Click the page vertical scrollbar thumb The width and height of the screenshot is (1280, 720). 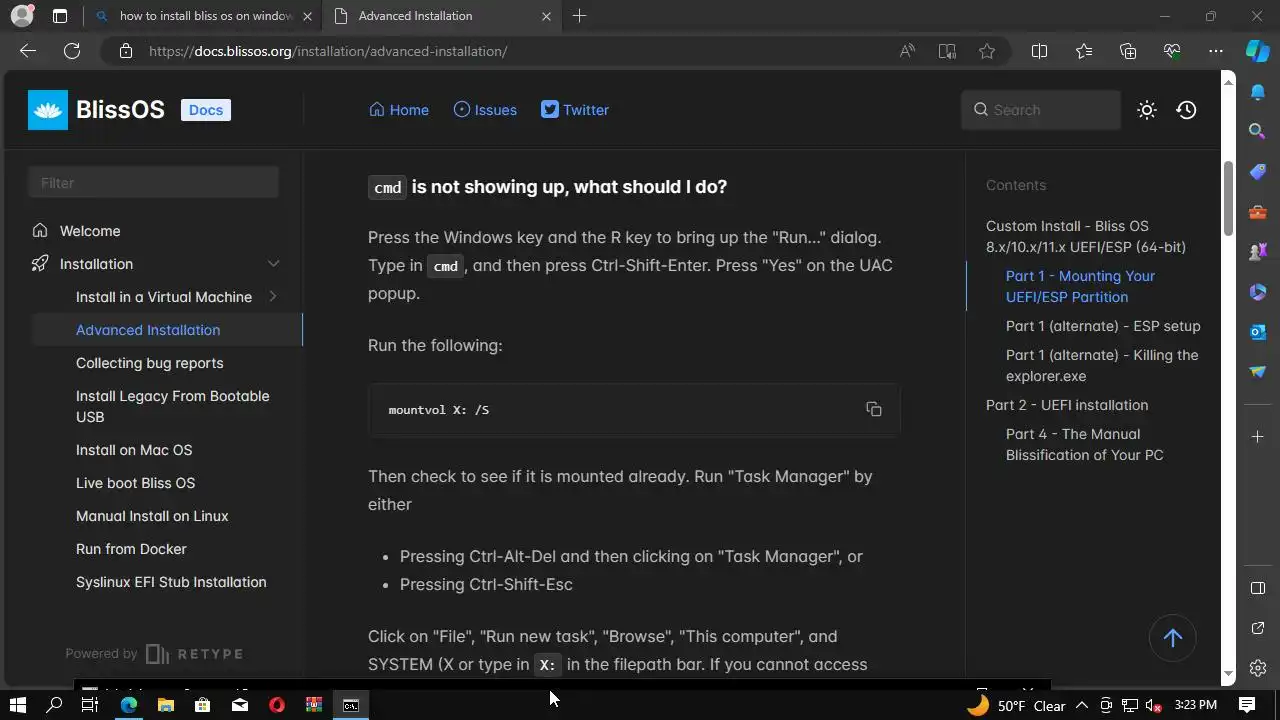1229,196
